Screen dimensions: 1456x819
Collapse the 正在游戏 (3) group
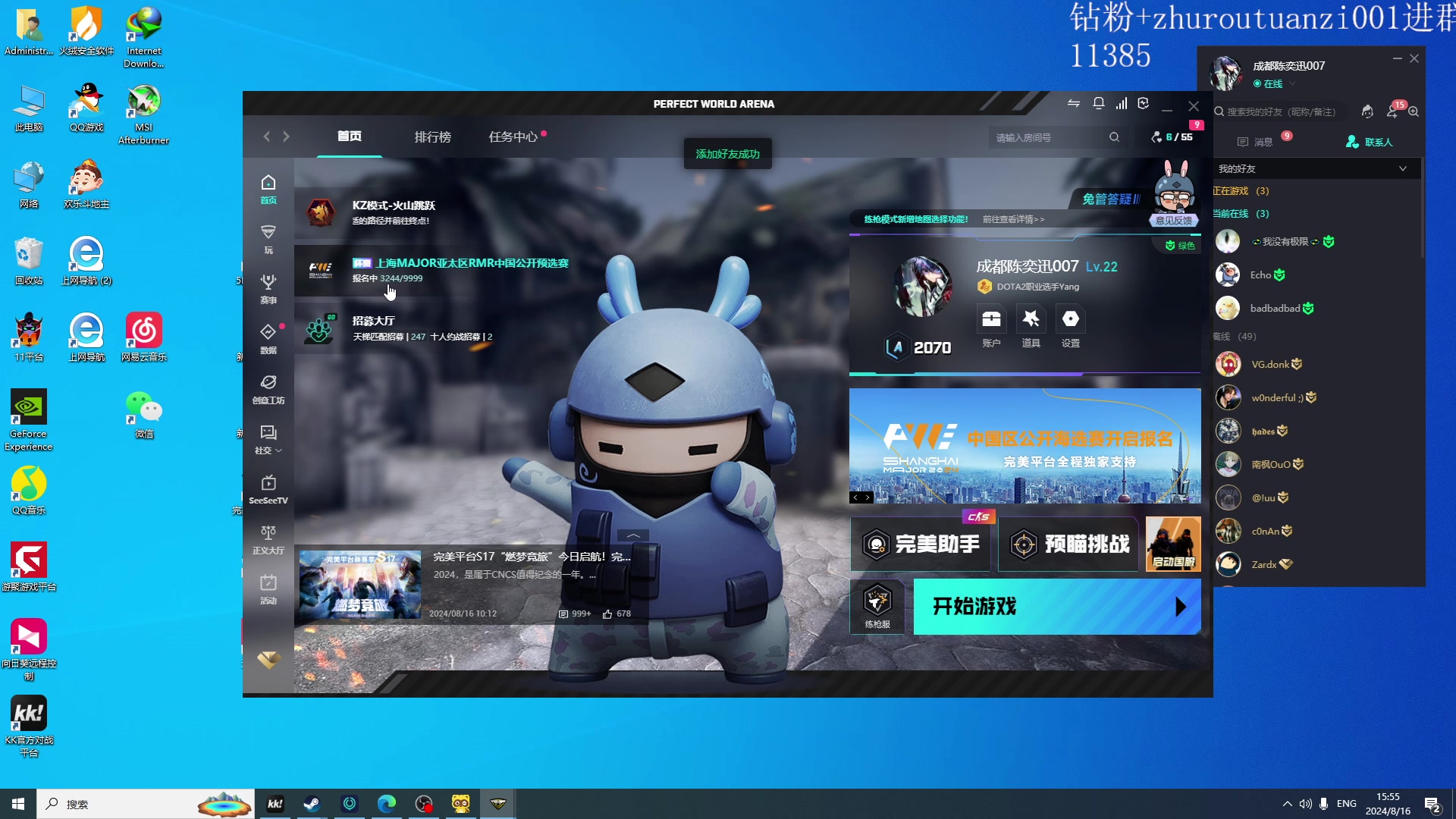coord(1241,191)
